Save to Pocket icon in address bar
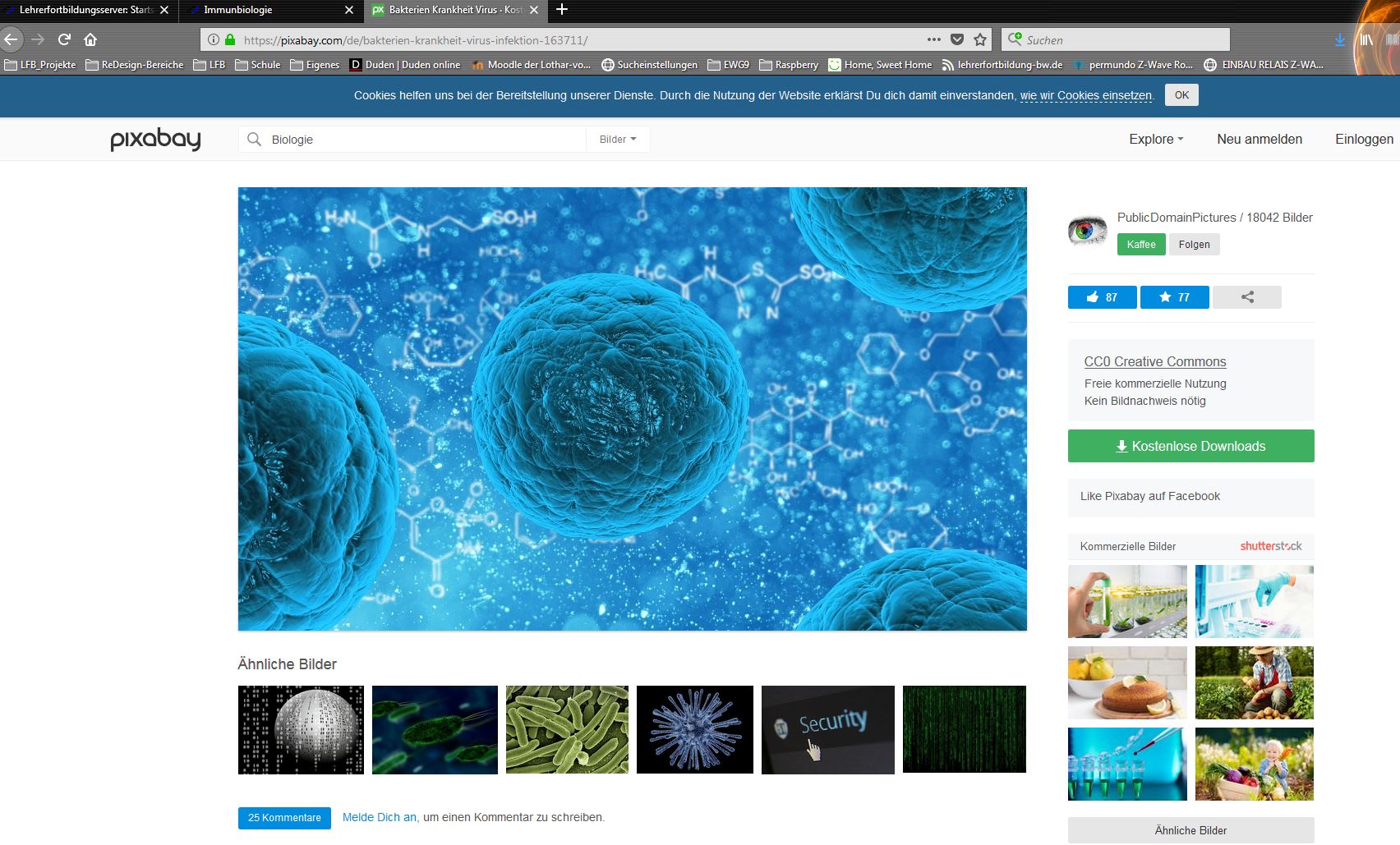This screenshot has height=845, width=1400. click(x=957, y=39)
